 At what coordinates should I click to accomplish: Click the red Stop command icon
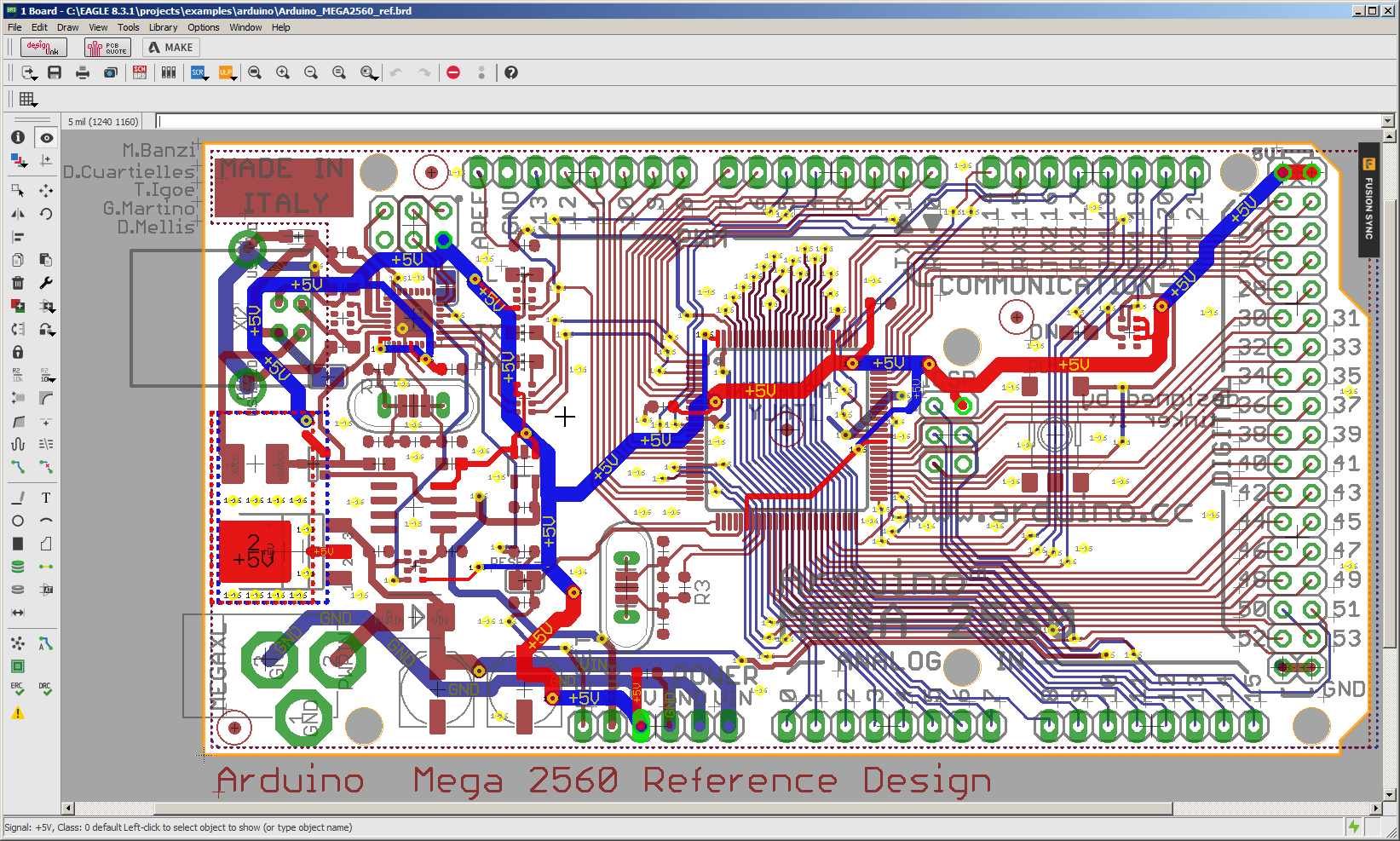point(453,72)
